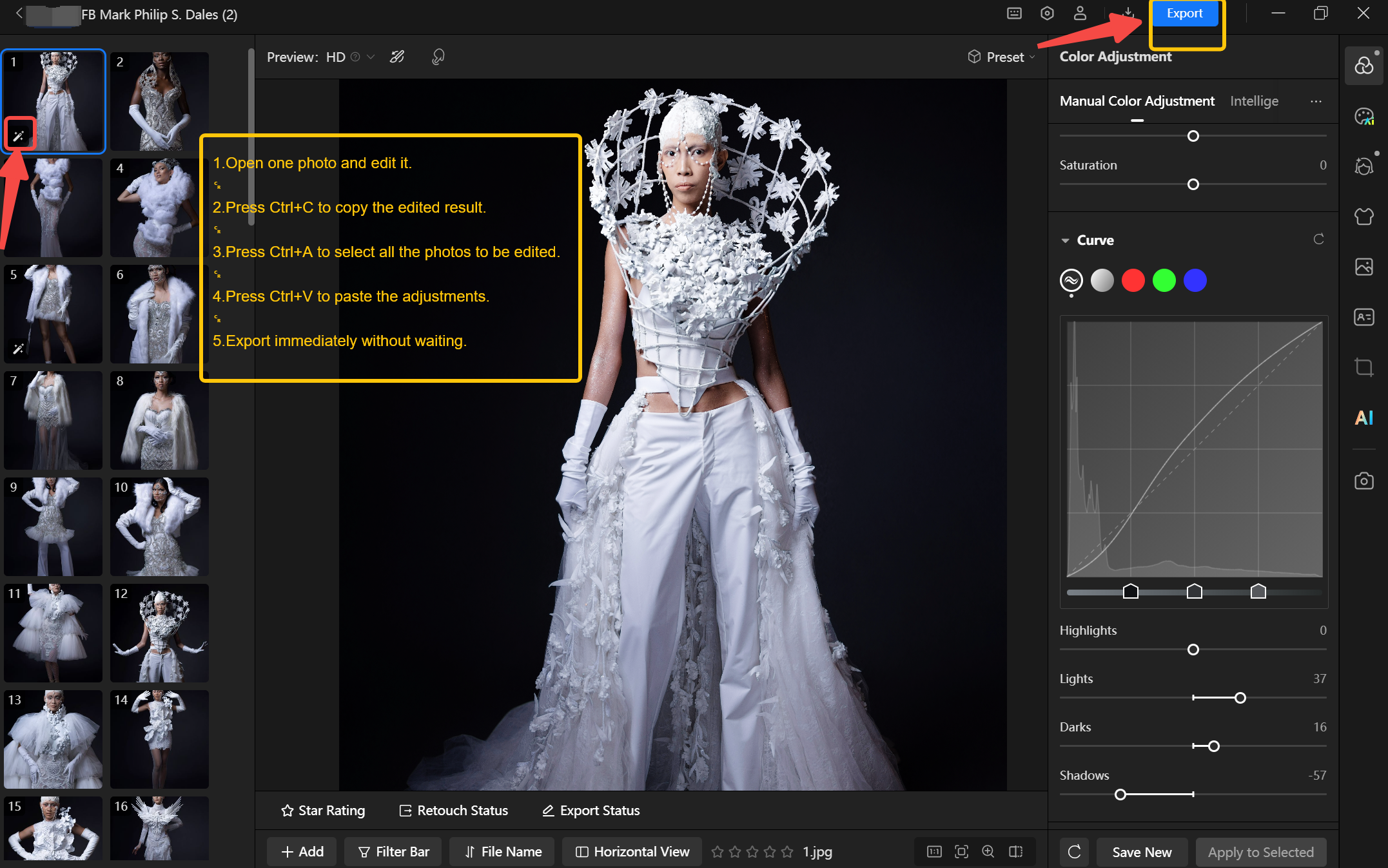Select thumbnail number 12

[159, 633]
